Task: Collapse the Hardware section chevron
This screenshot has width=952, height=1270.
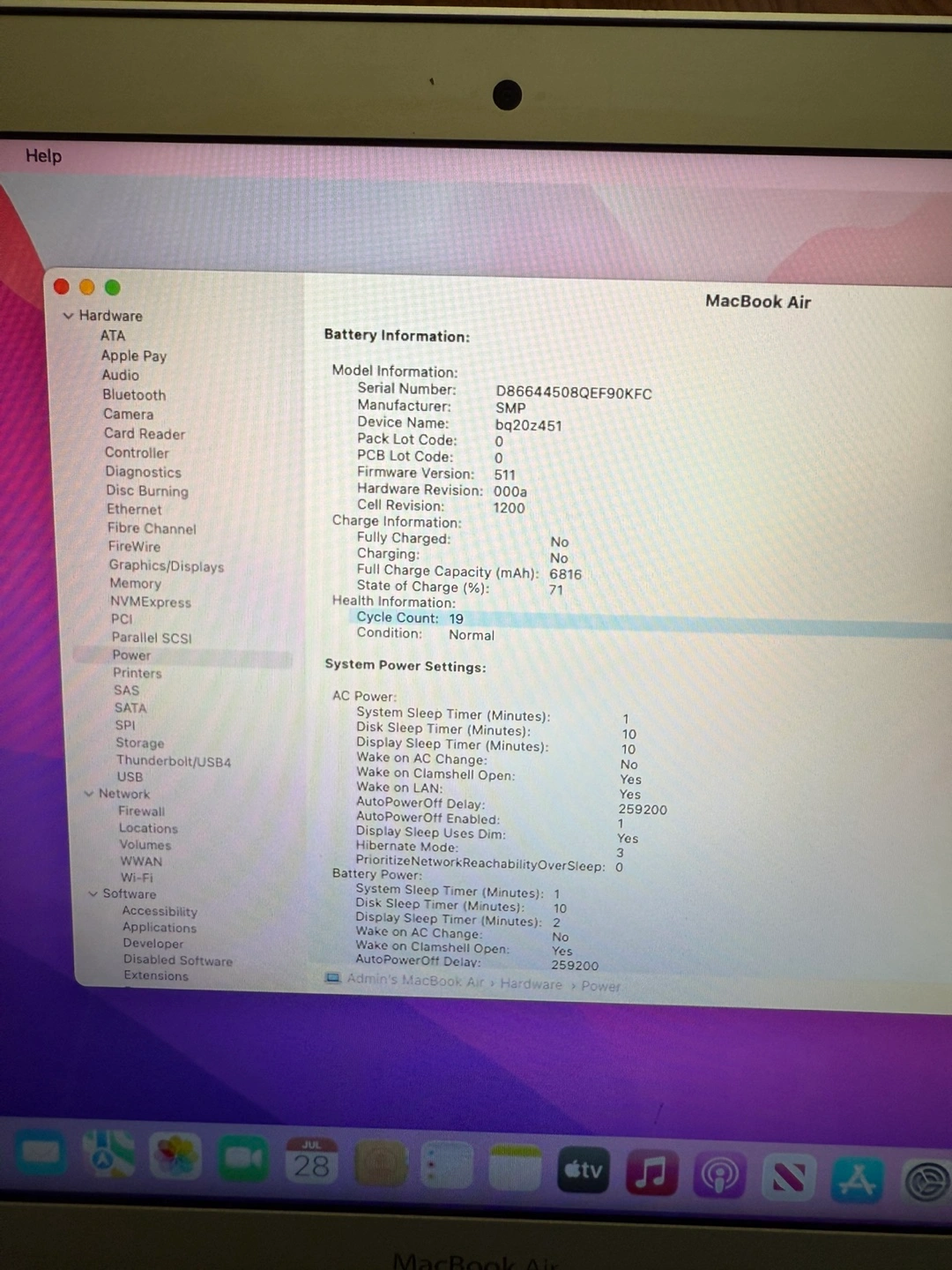Action: pyautogui.click(x=68, y=316)
